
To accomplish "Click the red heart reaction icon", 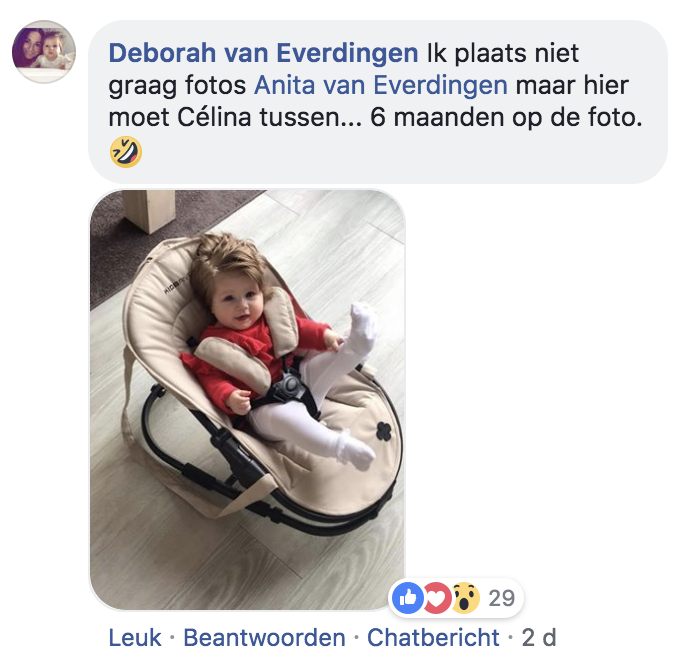I will [438, 598].
